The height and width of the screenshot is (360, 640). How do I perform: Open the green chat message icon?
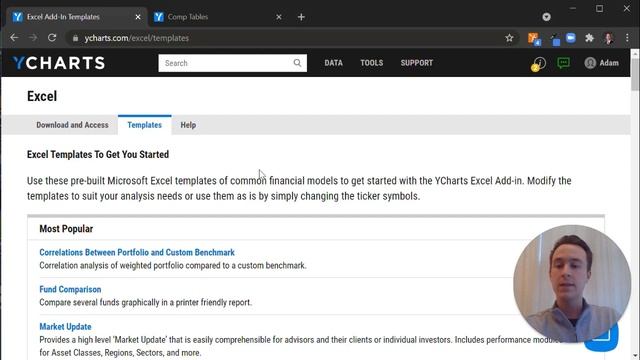coord(564,63)
